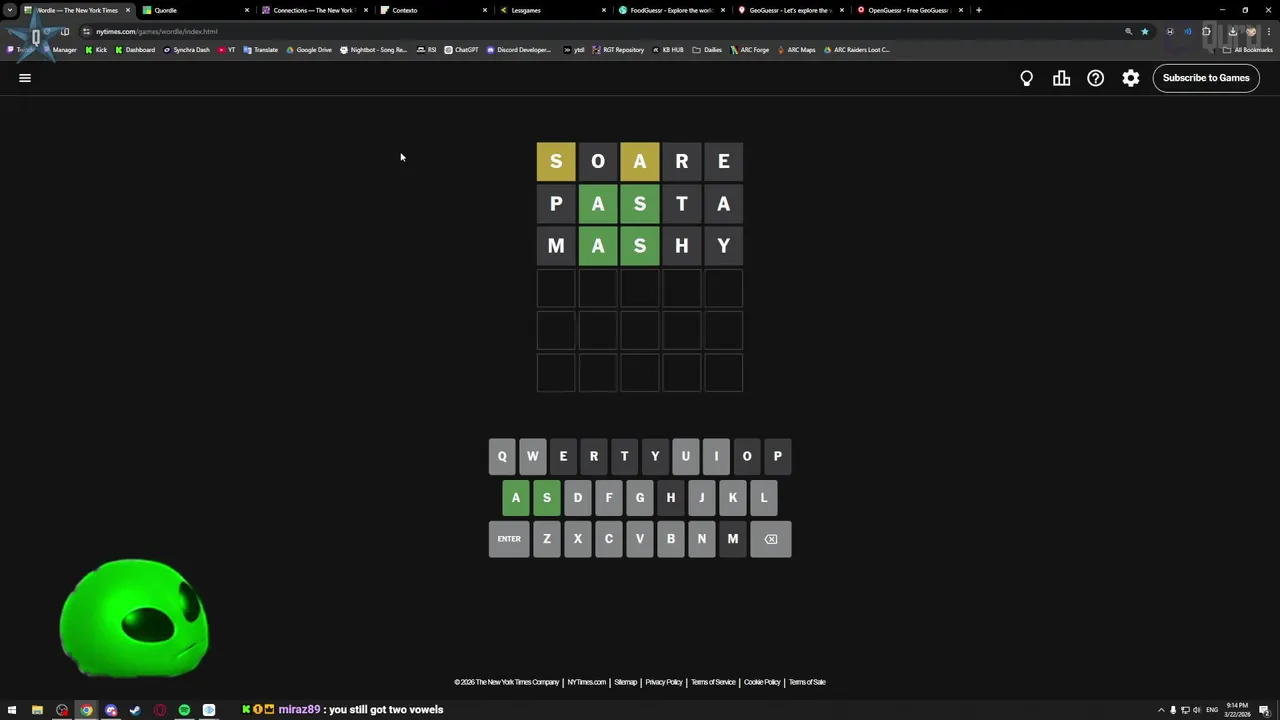Open the Chrome downloads icon
1280x720 pixels.
click(1232, 31)
